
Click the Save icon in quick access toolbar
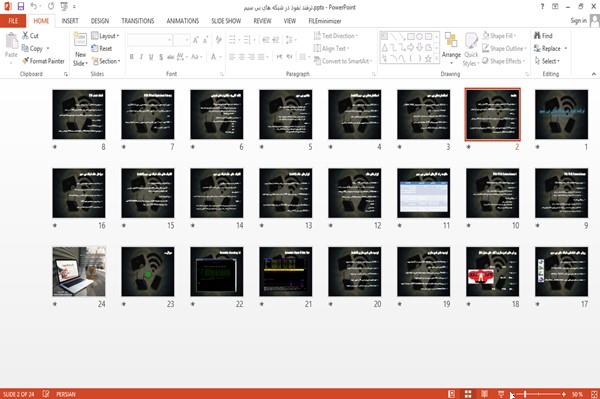[21, 7]
